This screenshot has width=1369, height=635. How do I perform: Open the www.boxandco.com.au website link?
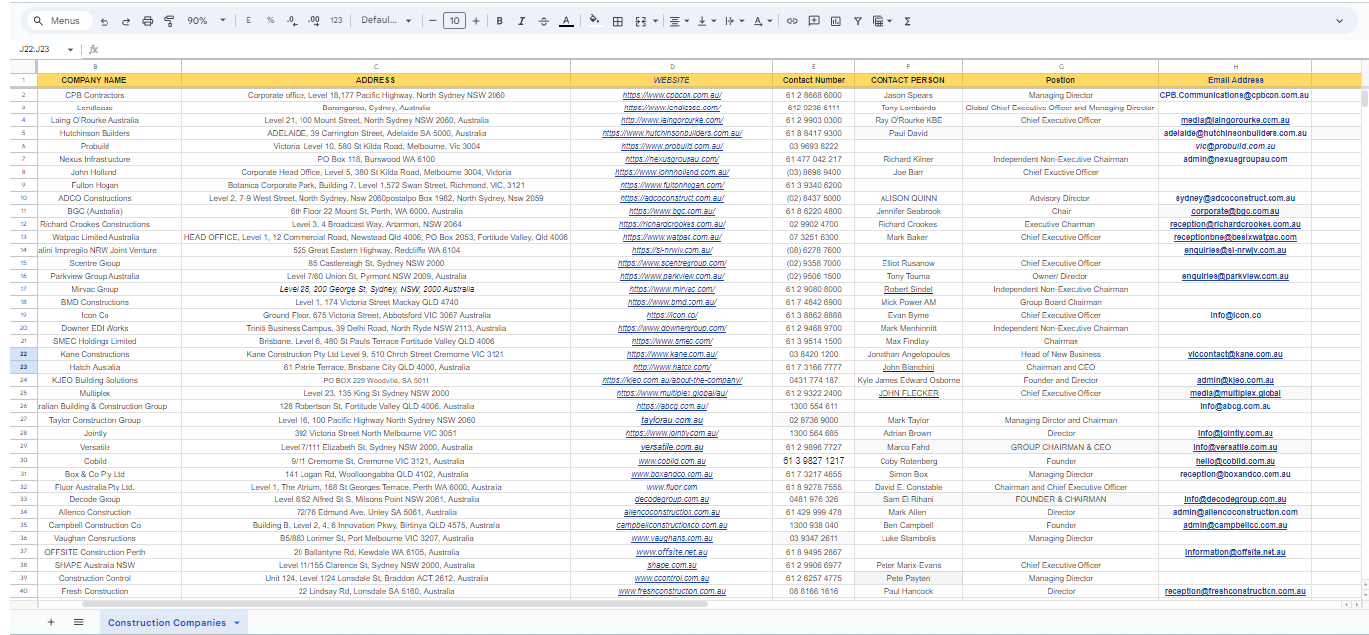point(672,474)
